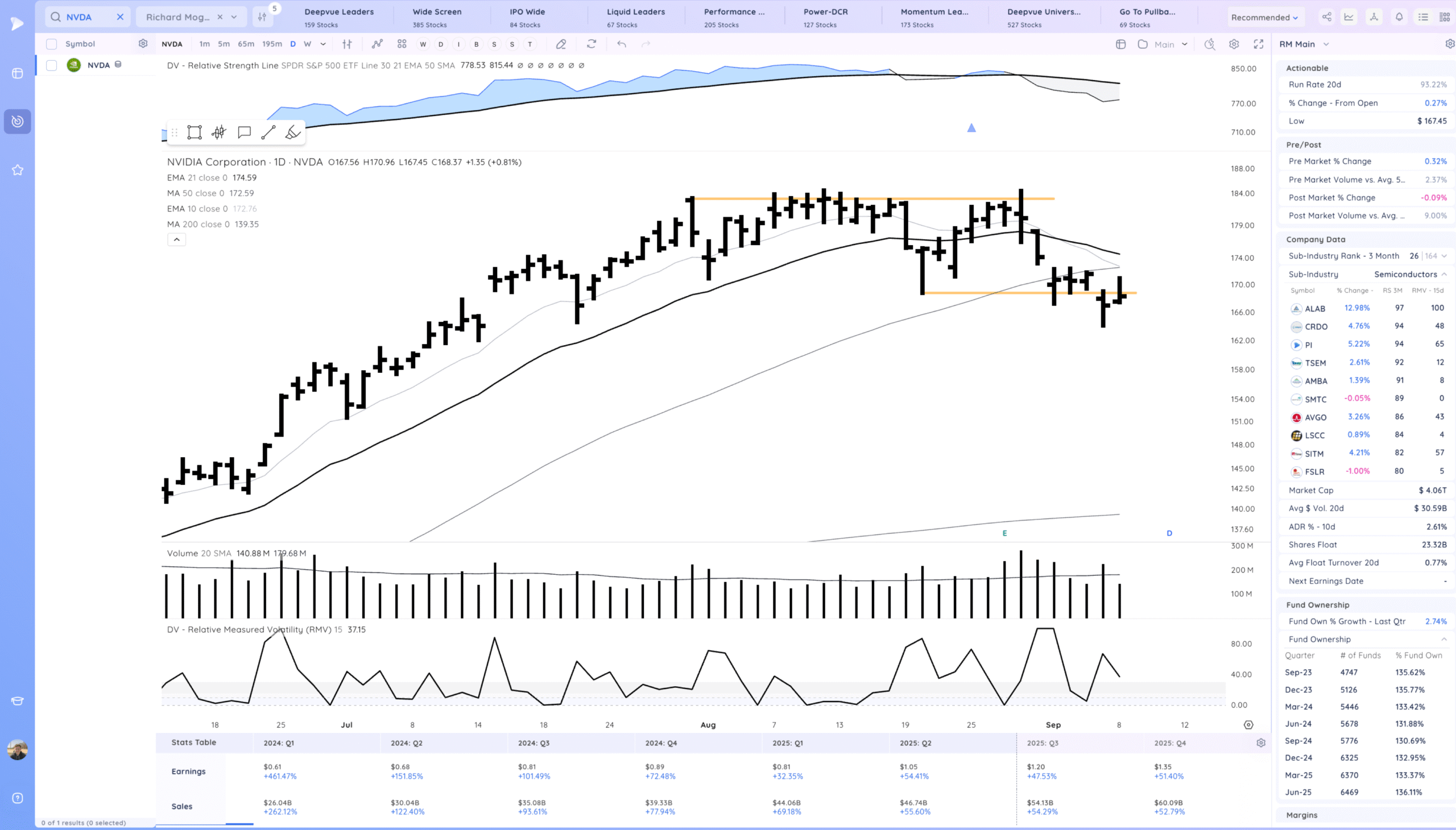Select the D daily timeframe
The image size is (1456, 830).
(292, 44)
